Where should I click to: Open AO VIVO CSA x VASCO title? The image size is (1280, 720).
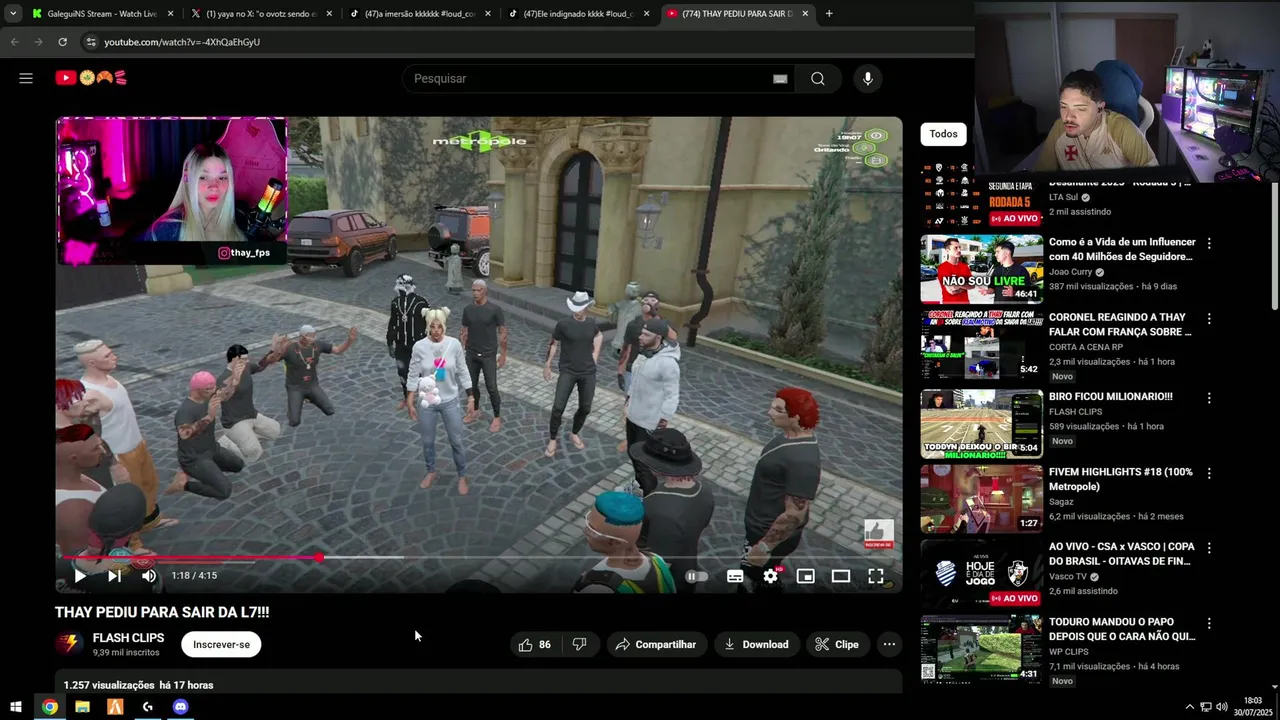click(1122, 554)
